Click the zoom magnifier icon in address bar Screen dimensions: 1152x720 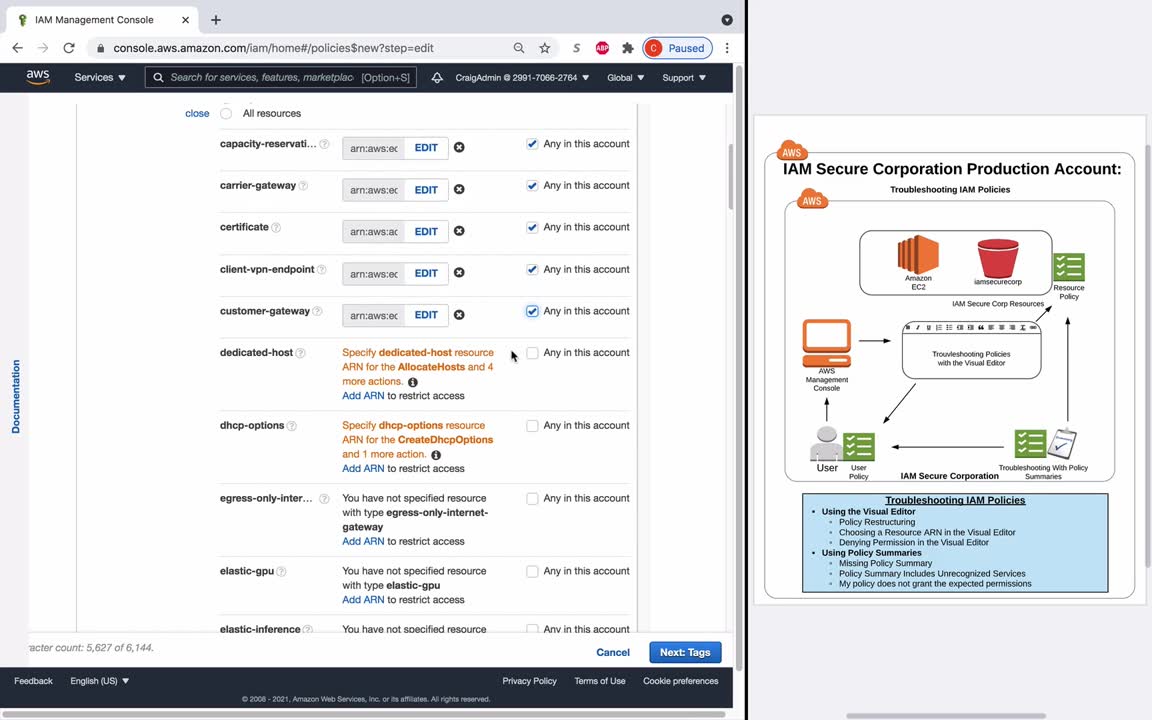coord(519,48)
